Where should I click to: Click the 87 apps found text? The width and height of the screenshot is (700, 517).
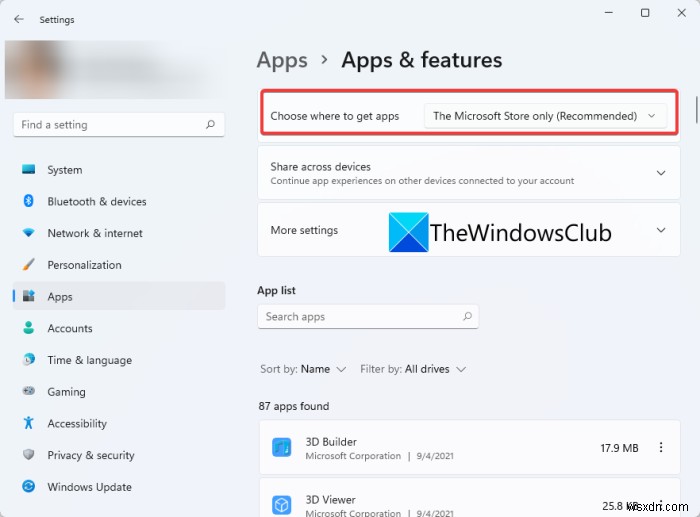click(294, 406)
